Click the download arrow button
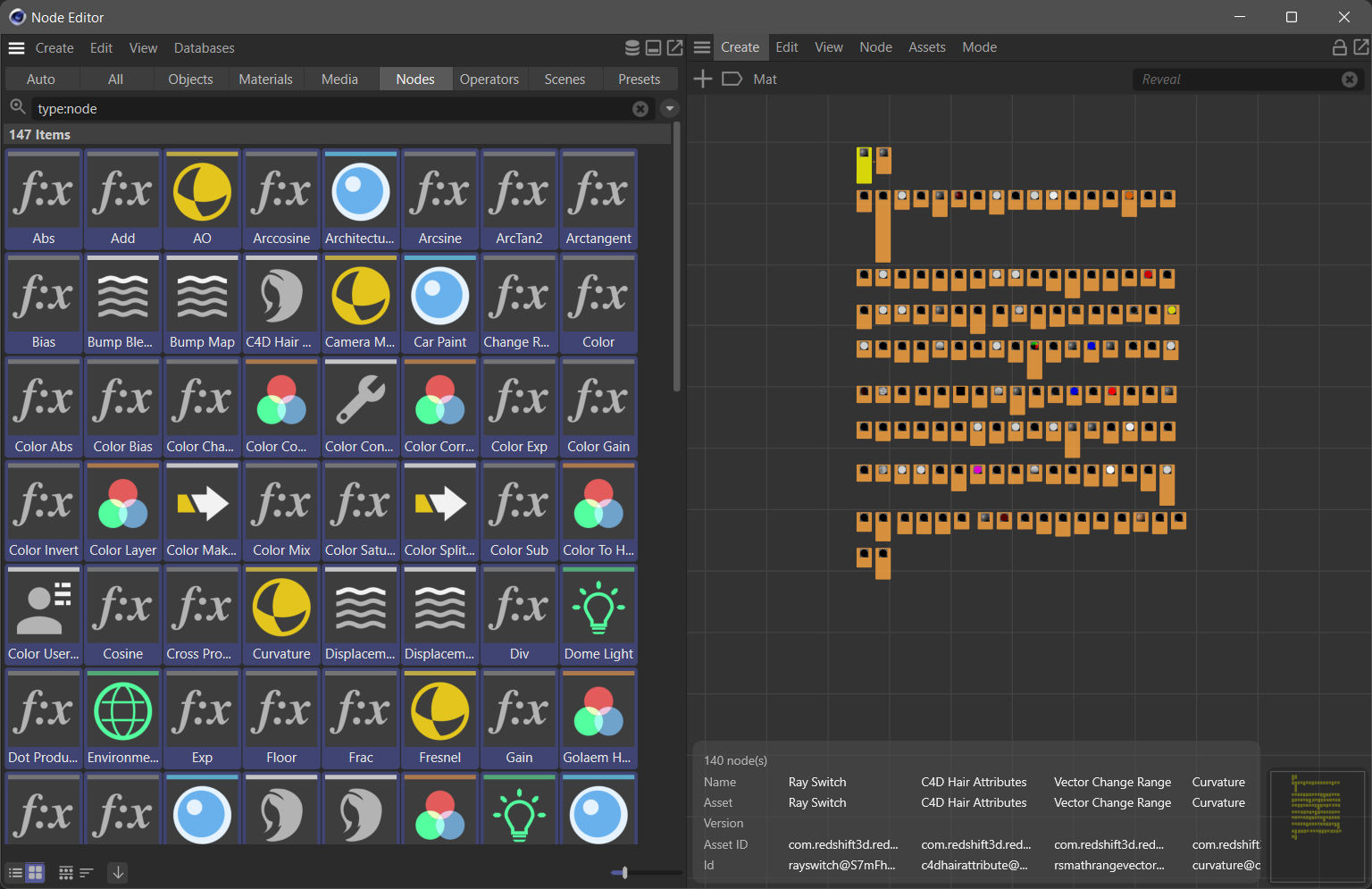 (118, 873)
